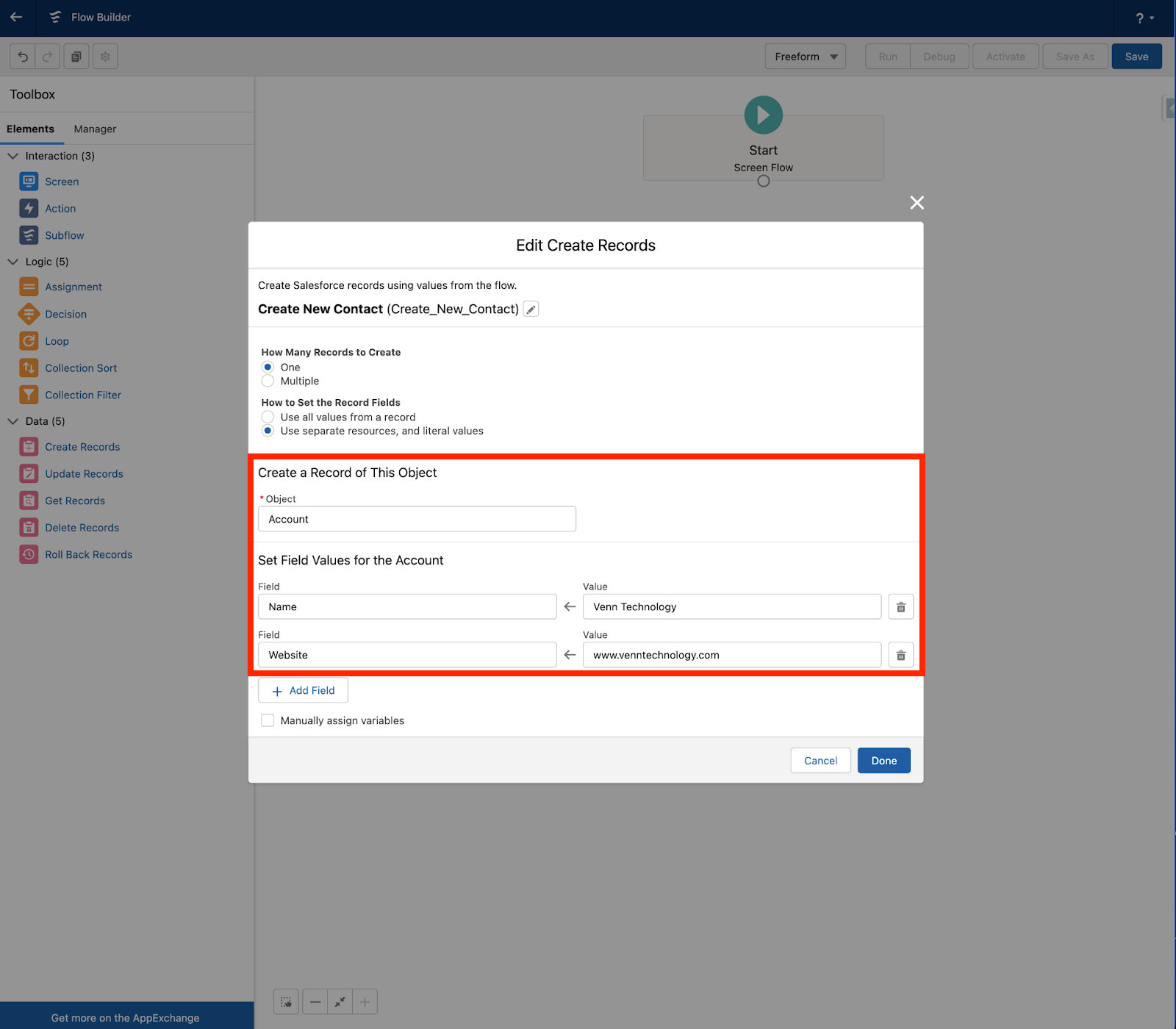Select the Screen element in Toolbox
The image size is (1176, 1029).
point(62,181)
